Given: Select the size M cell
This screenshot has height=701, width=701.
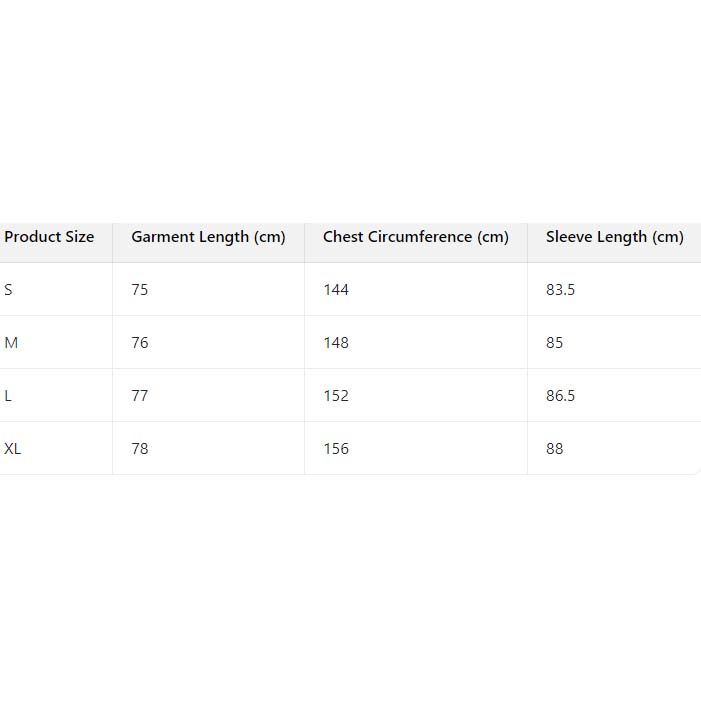Looking at the screenshot, I should coord(11,343).
